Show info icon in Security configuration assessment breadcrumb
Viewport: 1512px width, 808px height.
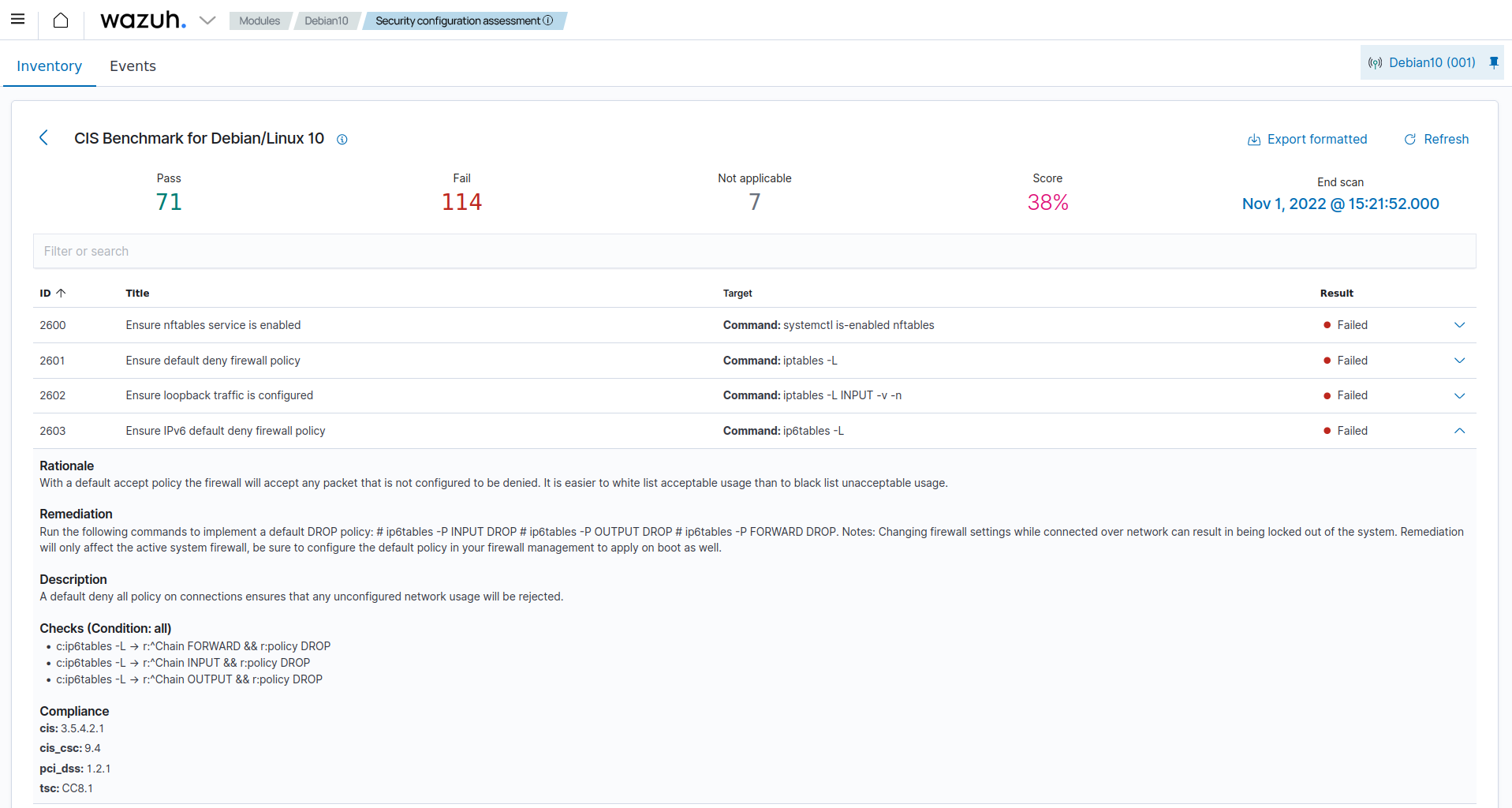(548, 21)
